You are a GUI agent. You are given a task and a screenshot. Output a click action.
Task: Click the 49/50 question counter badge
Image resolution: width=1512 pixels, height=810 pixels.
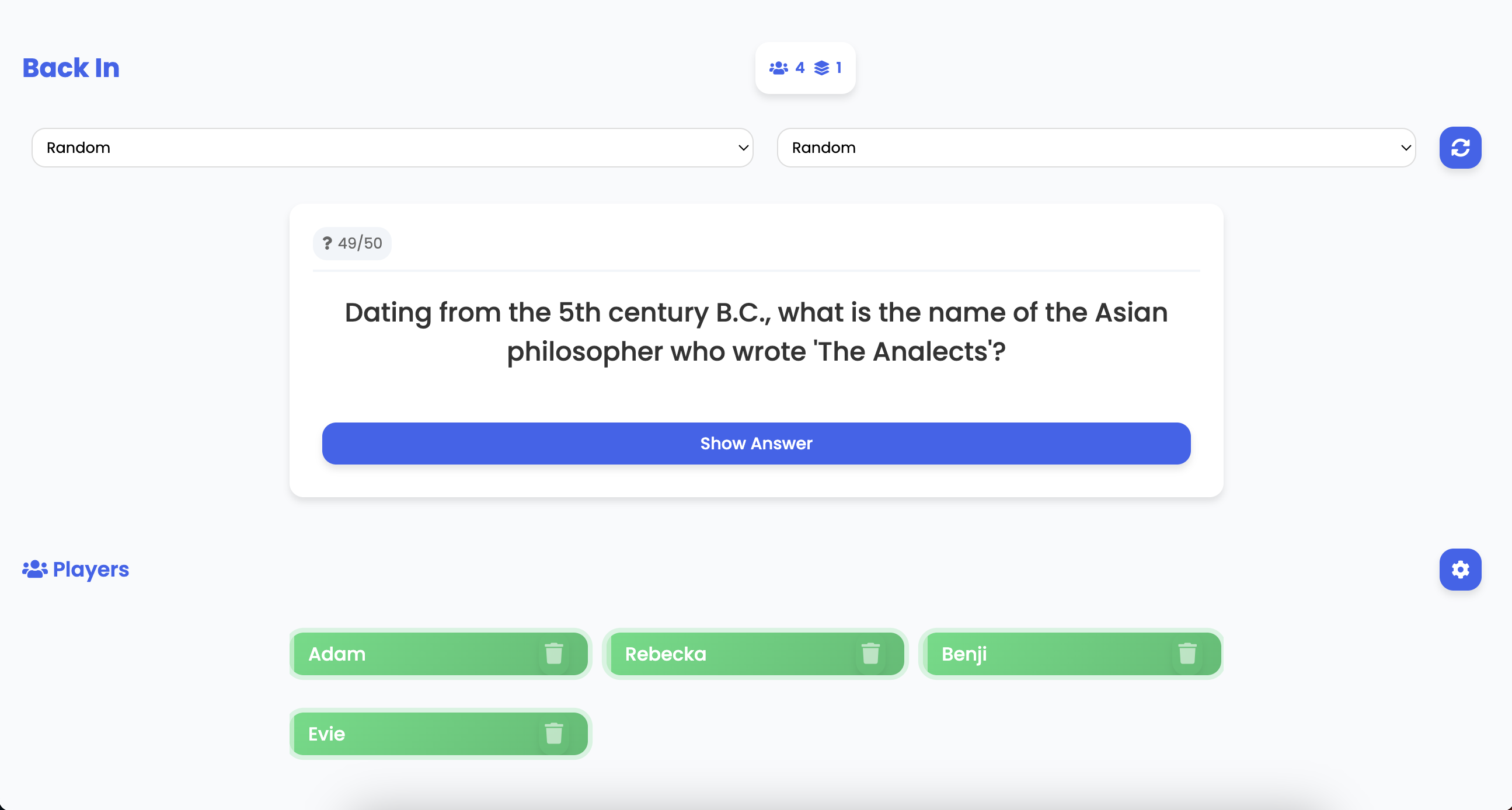[x=352, y=243]
